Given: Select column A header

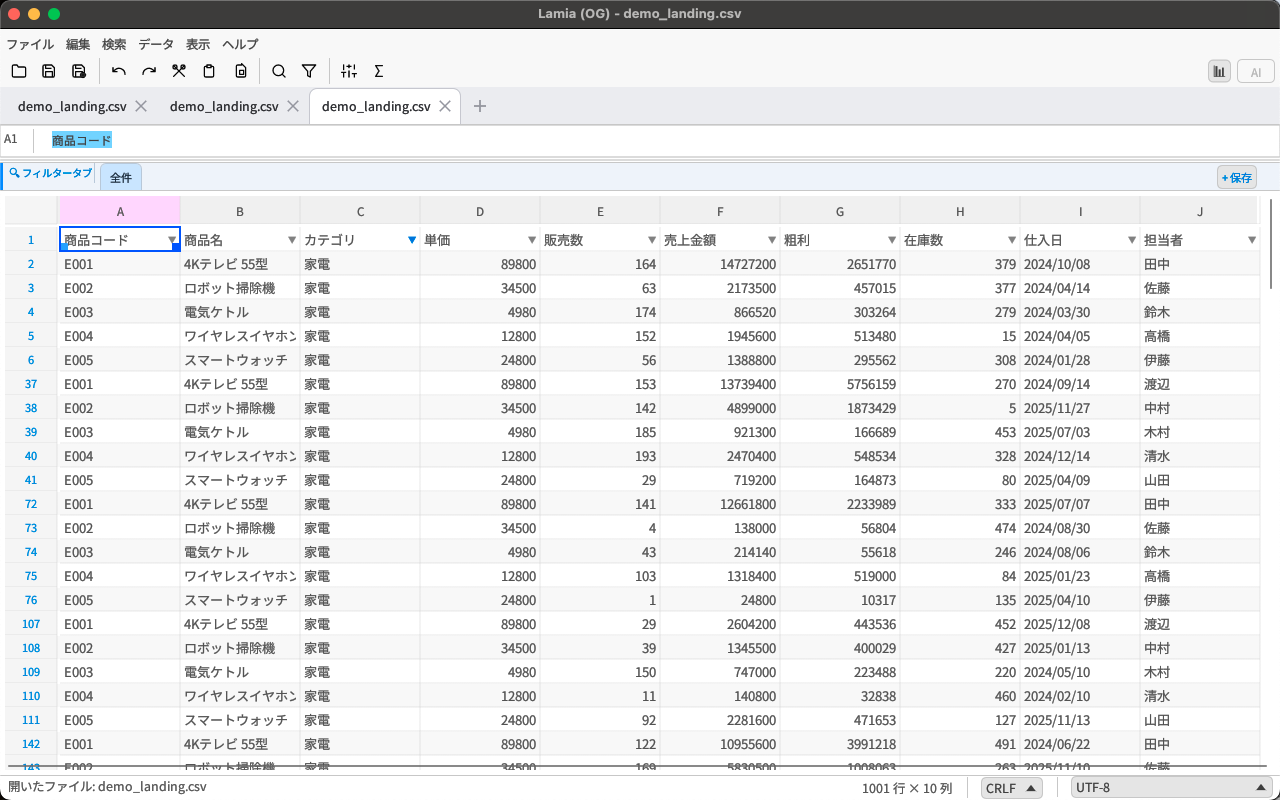Looking at the screenshot, I should (120, 211).
